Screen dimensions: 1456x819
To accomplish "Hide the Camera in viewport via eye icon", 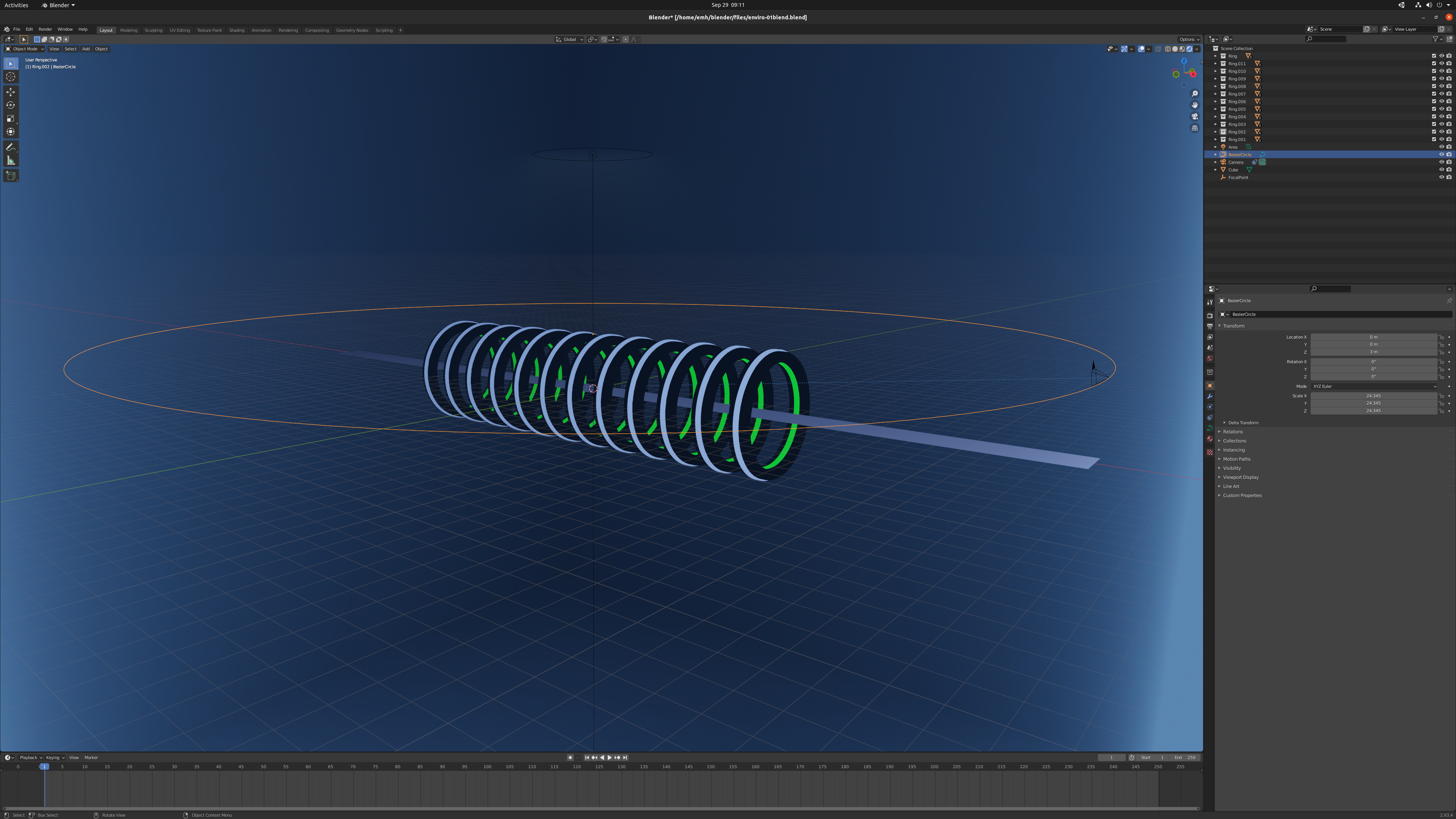I will (1441, 162).
